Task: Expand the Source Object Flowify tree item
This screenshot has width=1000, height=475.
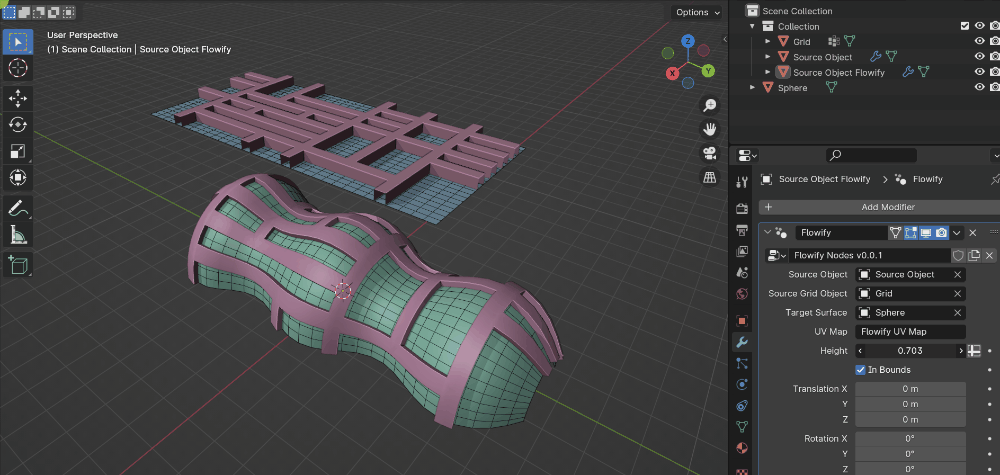Action: tap(768, 73)
